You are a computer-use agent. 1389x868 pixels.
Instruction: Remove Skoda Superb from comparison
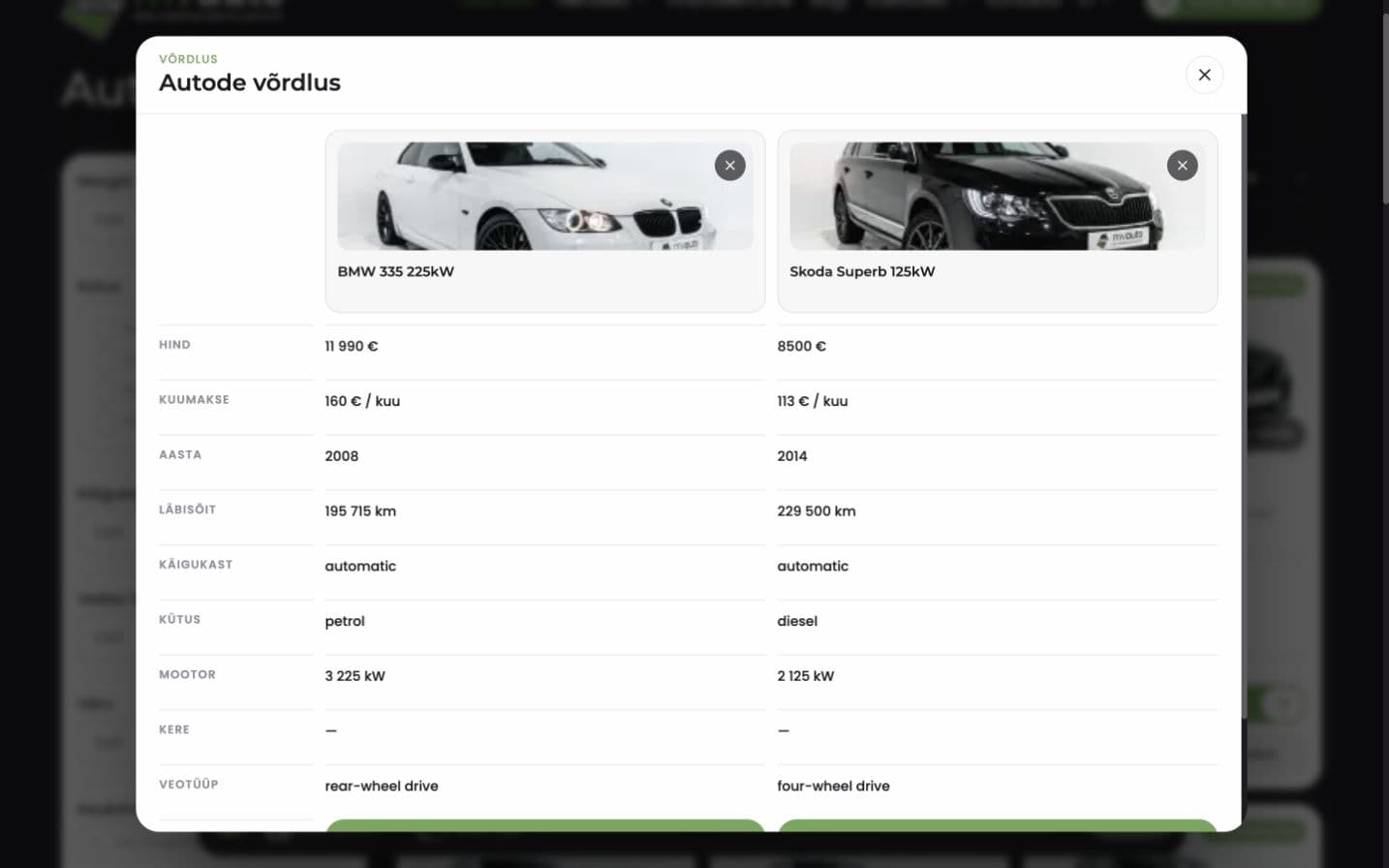pos(1183,166)
